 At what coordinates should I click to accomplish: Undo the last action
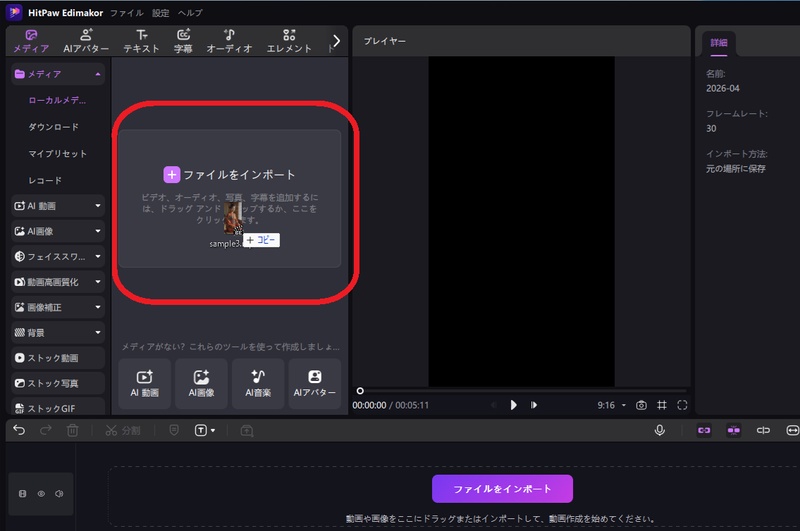(19, 431)
